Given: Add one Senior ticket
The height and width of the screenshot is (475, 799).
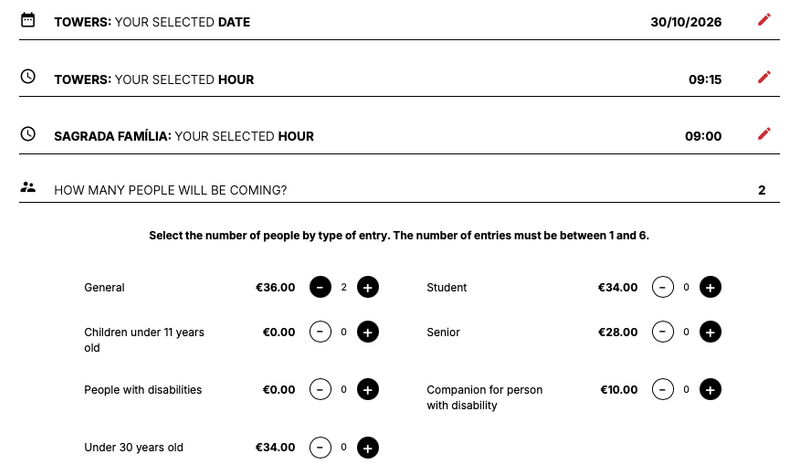Looking at the screenshot, I should (710, 332).
